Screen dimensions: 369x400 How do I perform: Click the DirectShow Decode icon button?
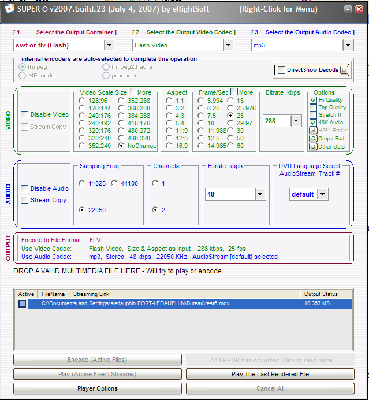click(345, 70)
